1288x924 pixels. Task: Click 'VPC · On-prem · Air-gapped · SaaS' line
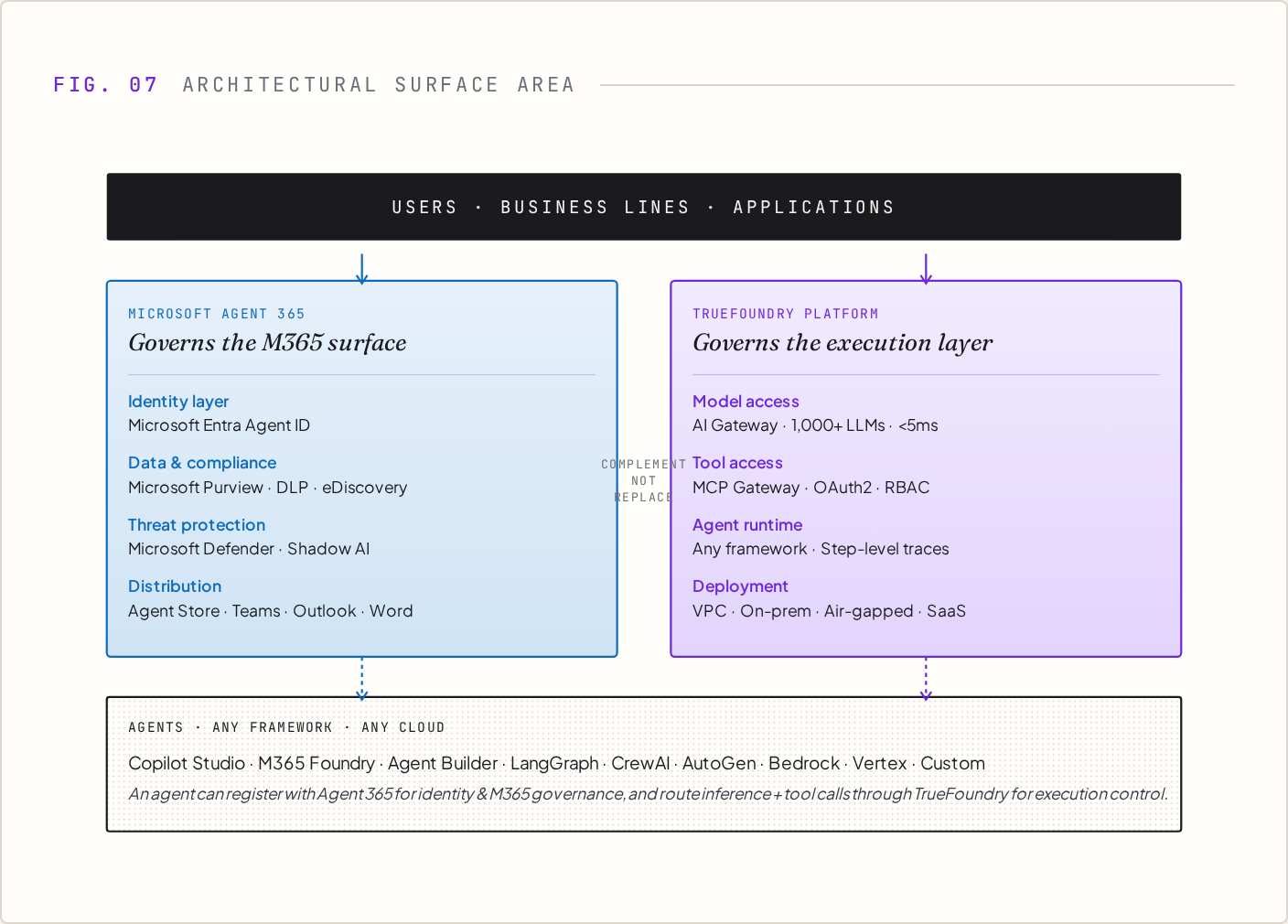(829, 611)
